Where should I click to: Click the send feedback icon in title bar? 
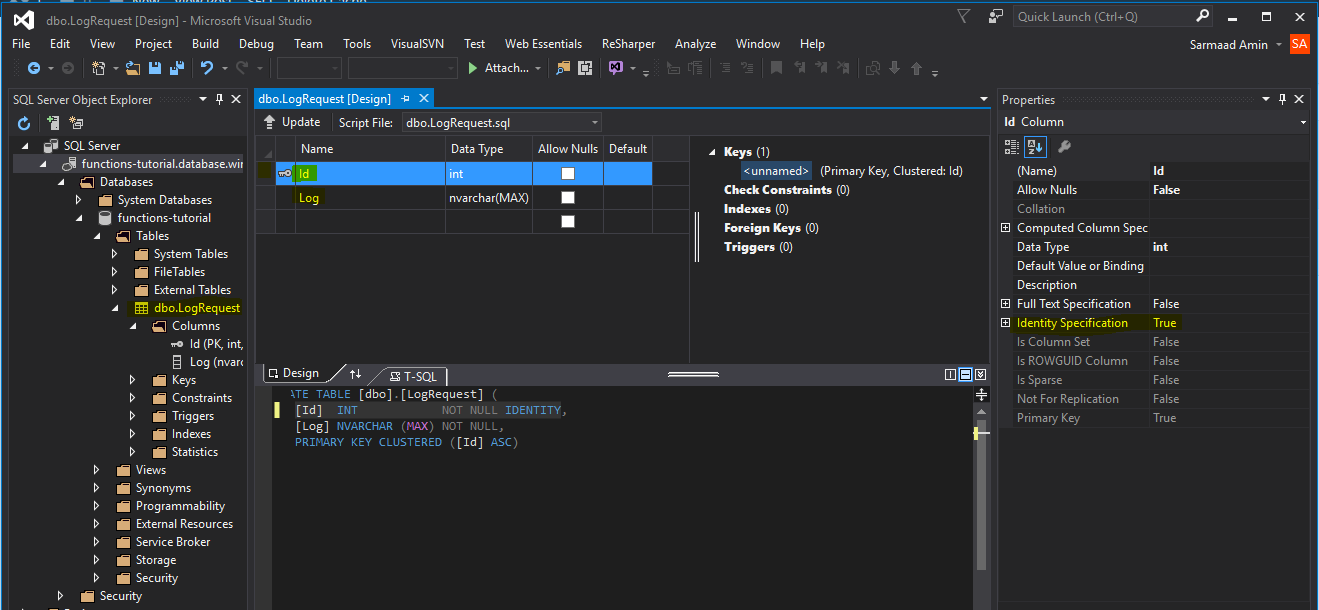[x=995, y=16]
